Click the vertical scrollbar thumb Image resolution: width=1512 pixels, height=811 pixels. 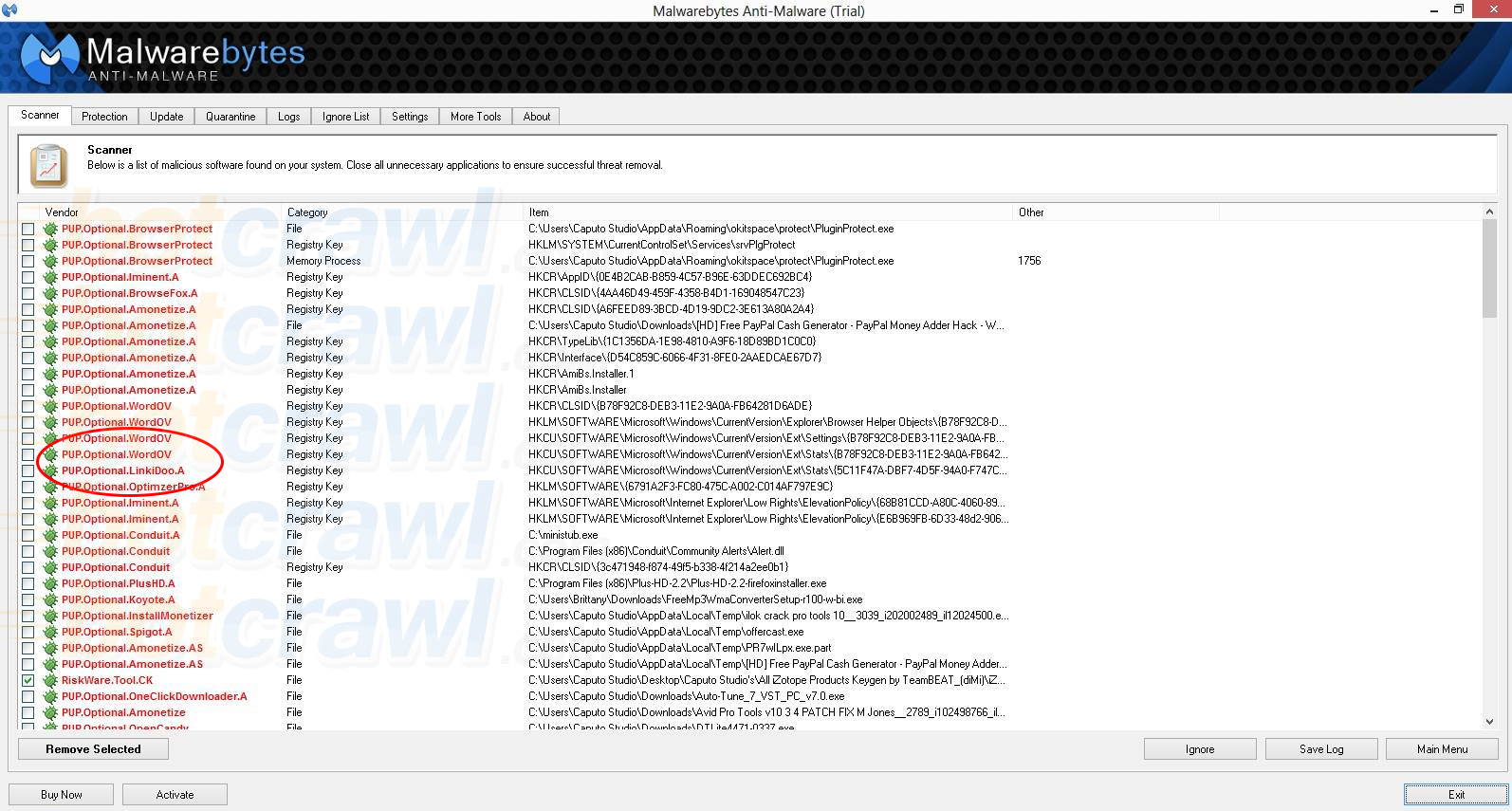tap(1489, 269)
